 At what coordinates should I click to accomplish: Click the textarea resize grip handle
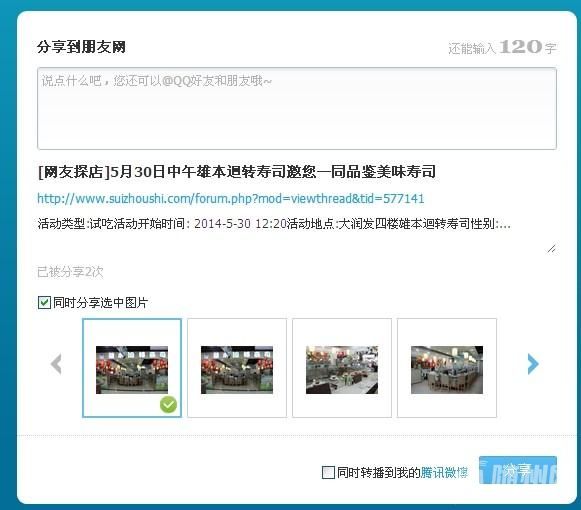pyautogui.click(x=551, y=249)
